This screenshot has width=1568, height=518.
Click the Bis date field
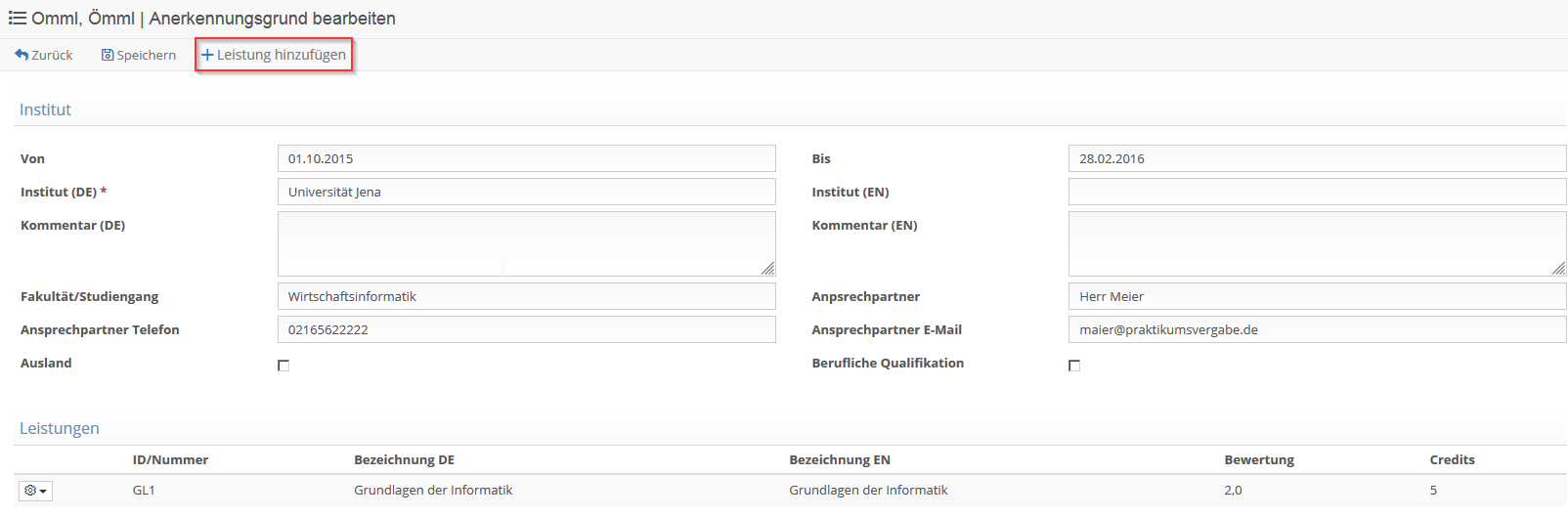1318,158
